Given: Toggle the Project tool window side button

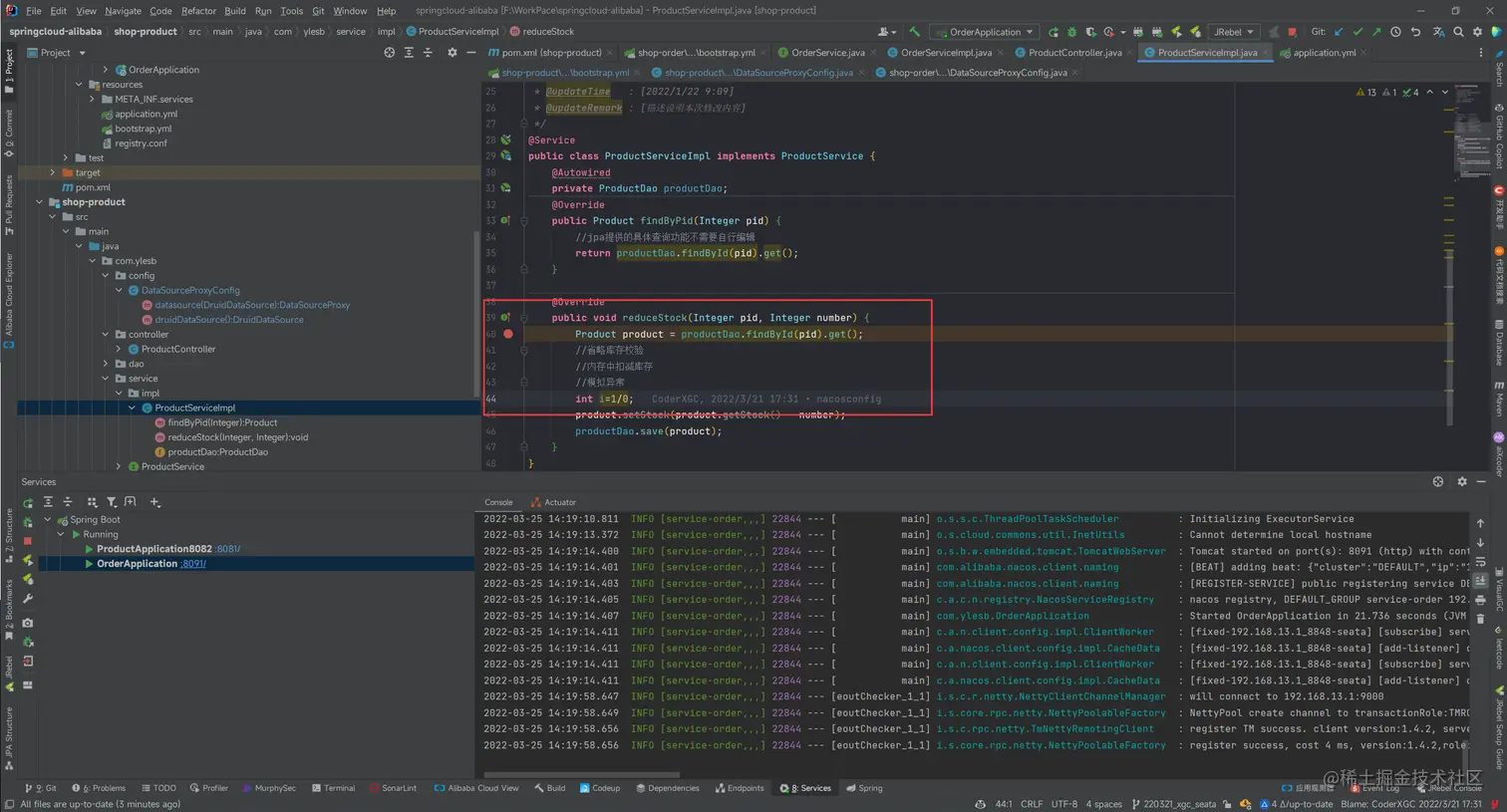Looking at the screenshot, I should [9, 72].
